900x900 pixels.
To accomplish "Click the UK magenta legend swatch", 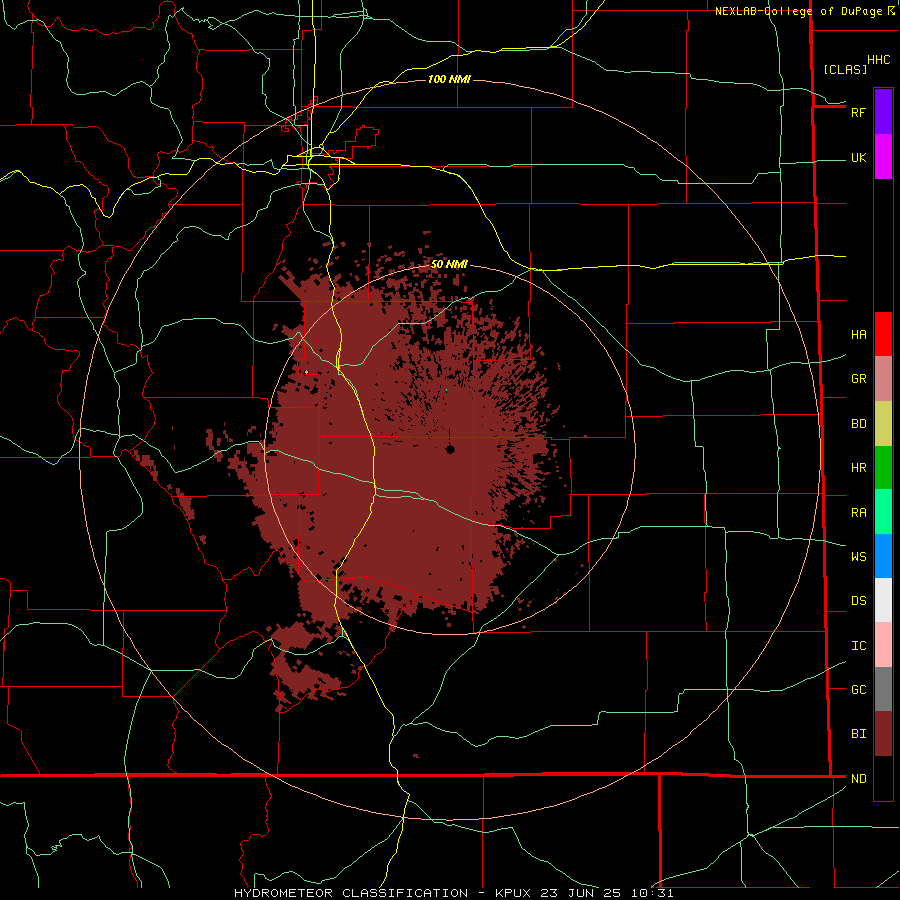I will 883,157.
